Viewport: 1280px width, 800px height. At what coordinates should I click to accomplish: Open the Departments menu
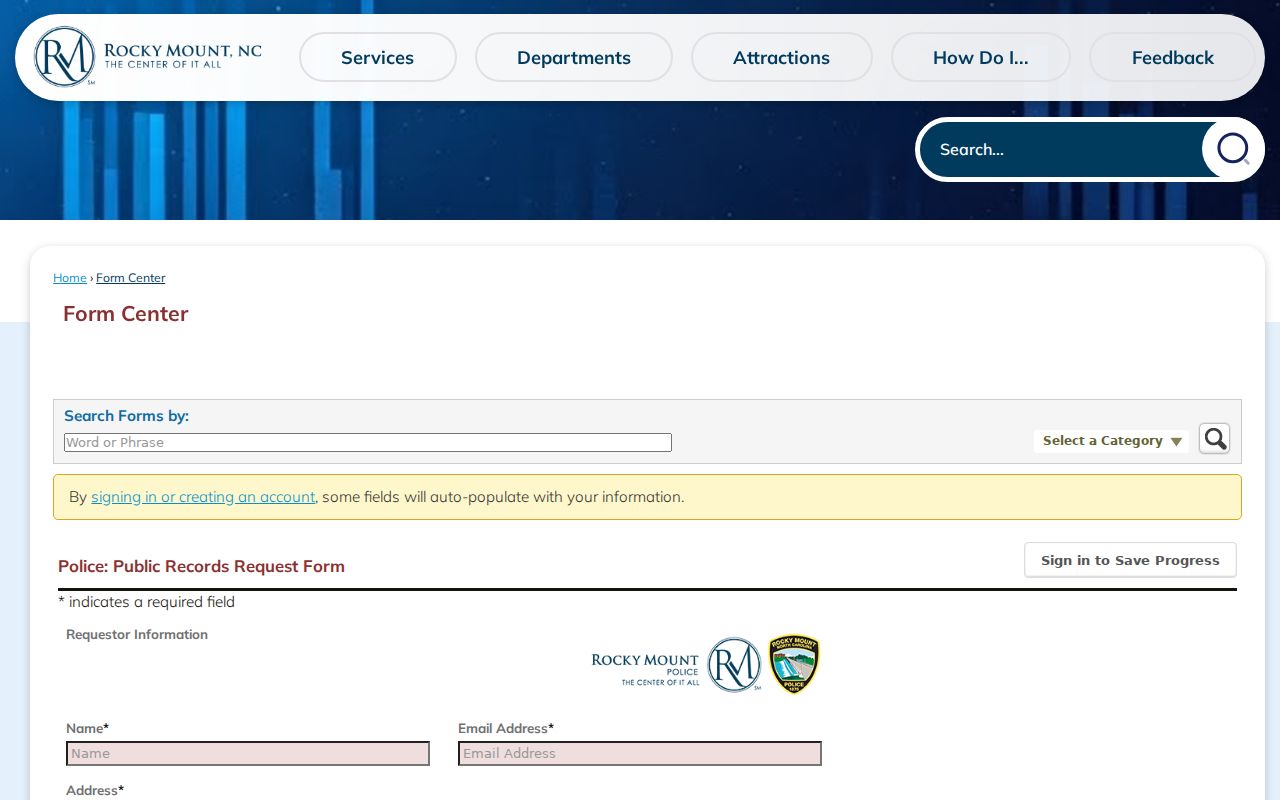(574, 58)
